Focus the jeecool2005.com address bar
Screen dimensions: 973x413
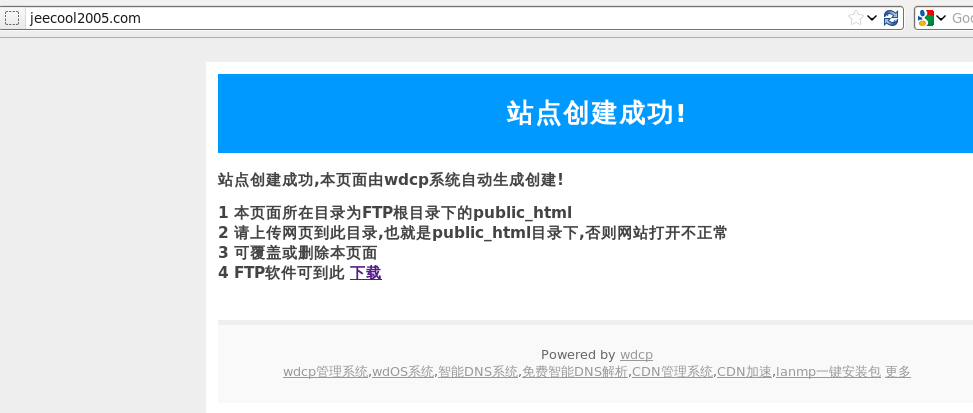click(x=434, y=18)
